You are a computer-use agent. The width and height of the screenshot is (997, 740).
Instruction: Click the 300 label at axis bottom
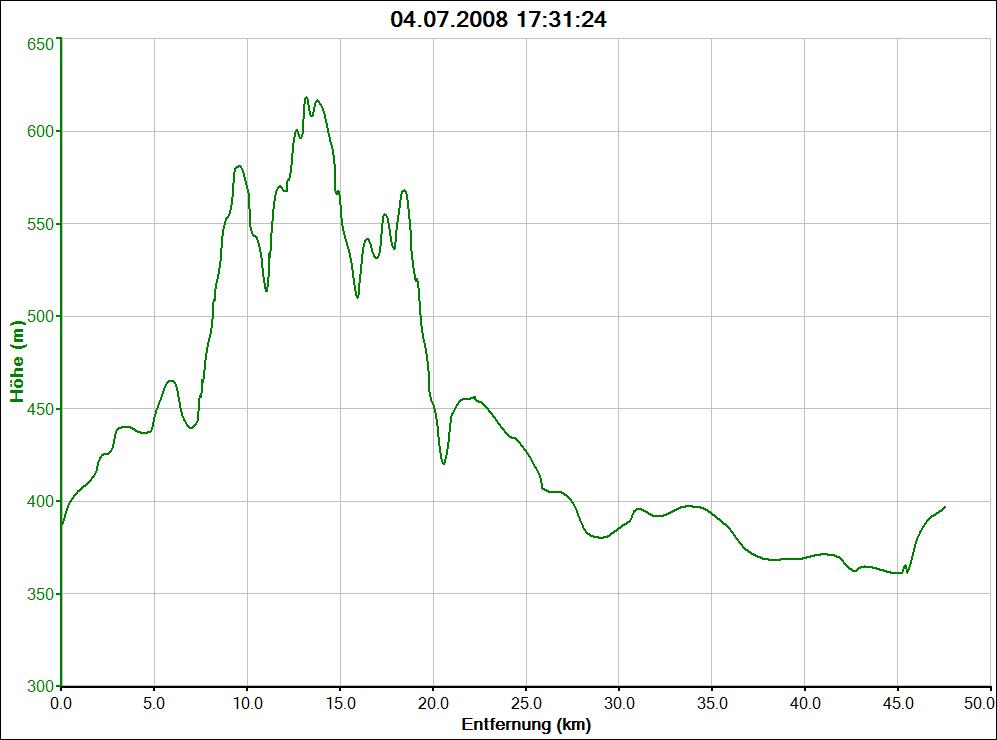40,686
